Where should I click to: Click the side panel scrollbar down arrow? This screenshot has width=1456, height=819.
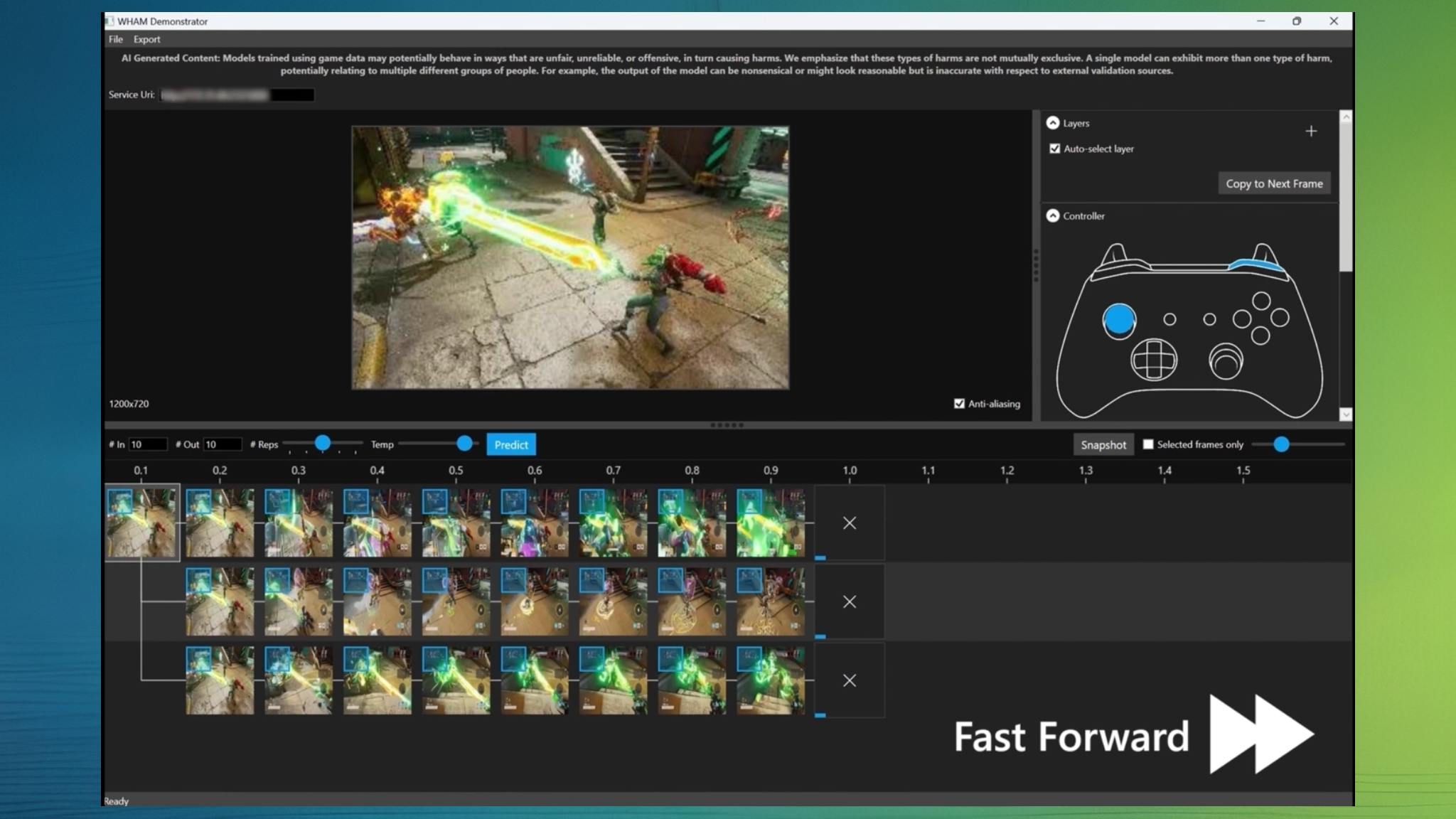1346,414
